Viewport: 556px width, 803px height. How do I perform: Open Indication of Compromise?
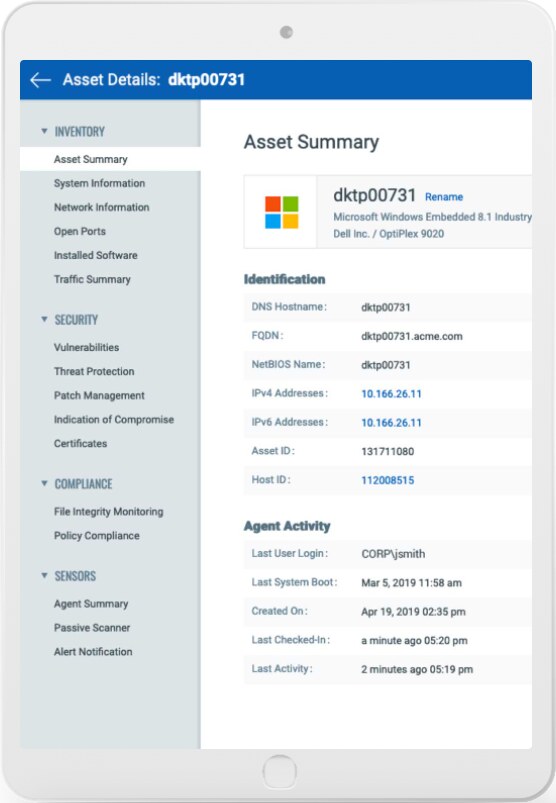coord(114,419)
